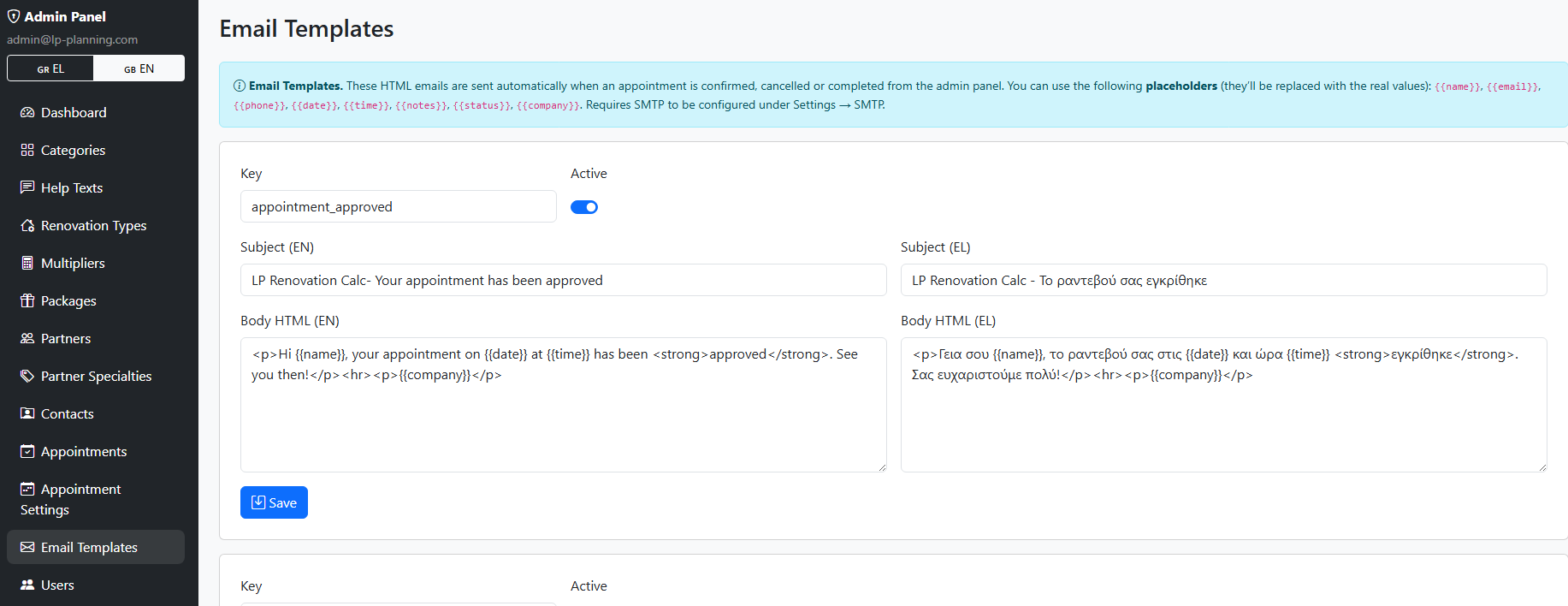This screenshot has width=1568, height=606.
Task: Click the {{phone}} placeholder code
Action: tap(260, 105)
